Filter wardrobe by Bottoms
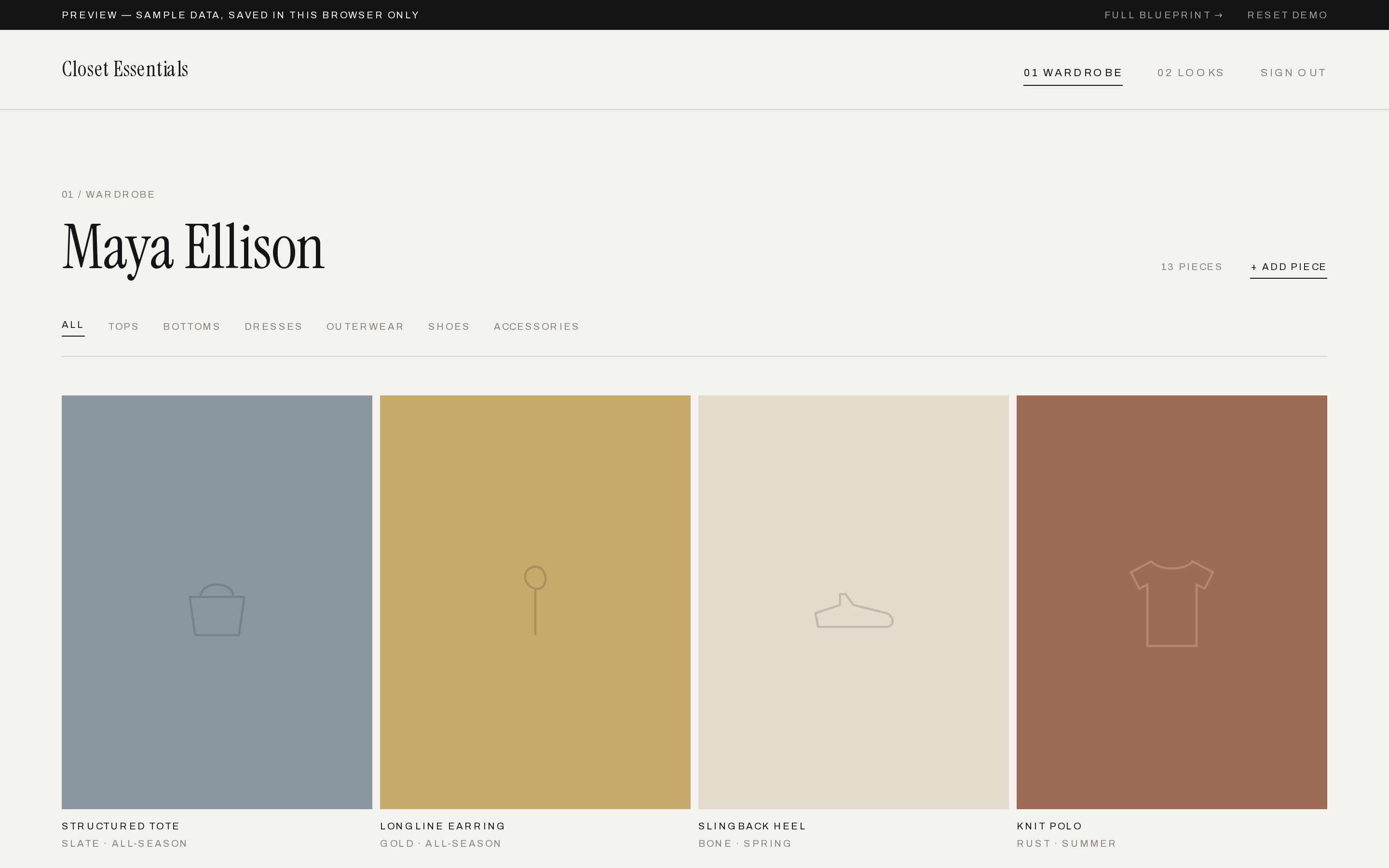This screenshot has height=868, width=1389. pos(191,326)
